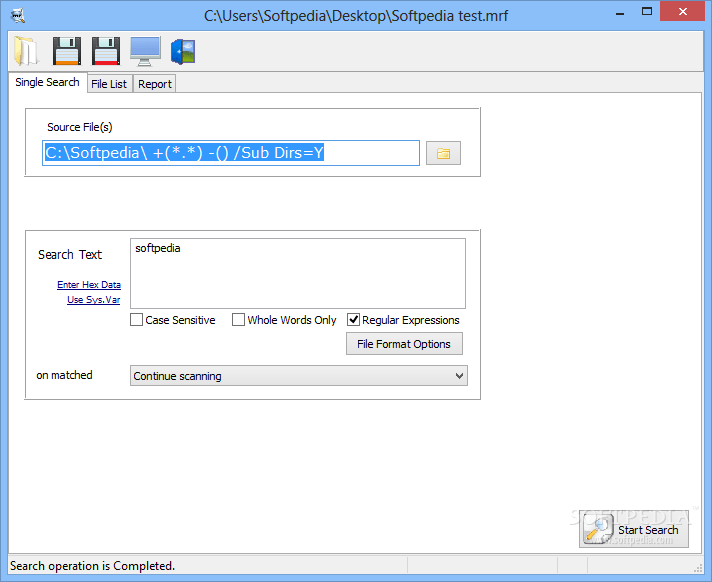The height and width of the screenshot is (582, 712).
Task: Click the exit door toolbar icon
Action: tap(183, 51)
